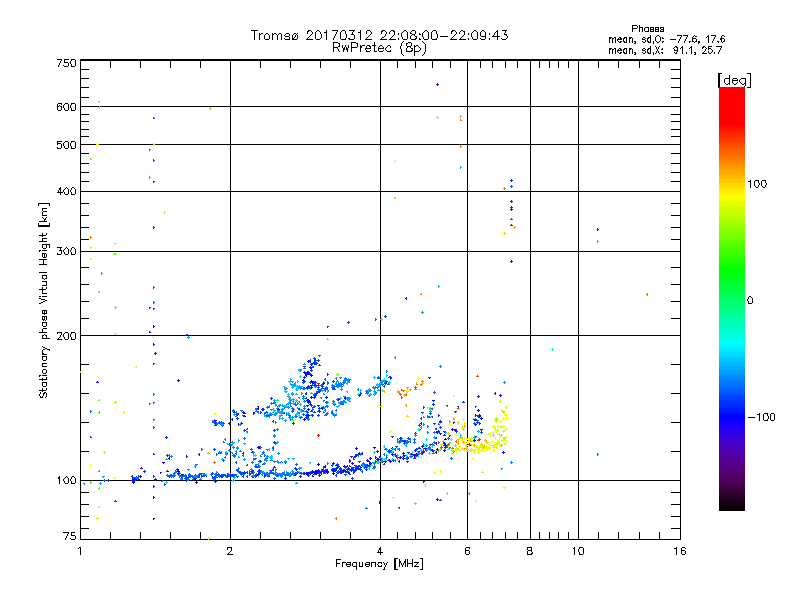Viewport: 800px width, 600px height.
Task: Click the frequency axis tick label "1"
Action: pos(80,551)
